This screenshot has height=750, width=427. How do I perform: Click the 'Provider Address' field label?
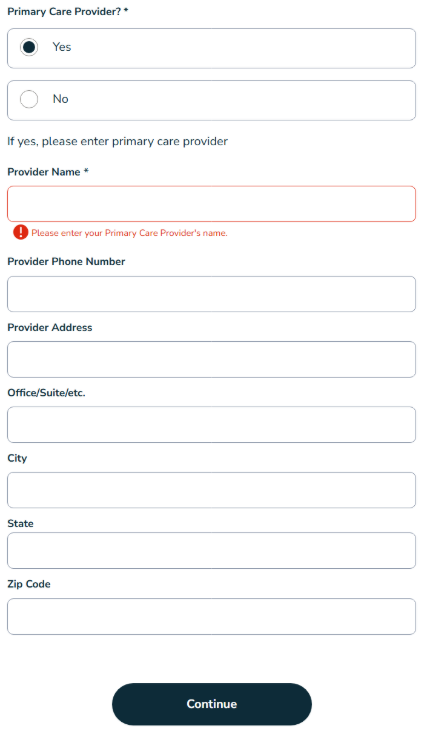click(50, 328)
